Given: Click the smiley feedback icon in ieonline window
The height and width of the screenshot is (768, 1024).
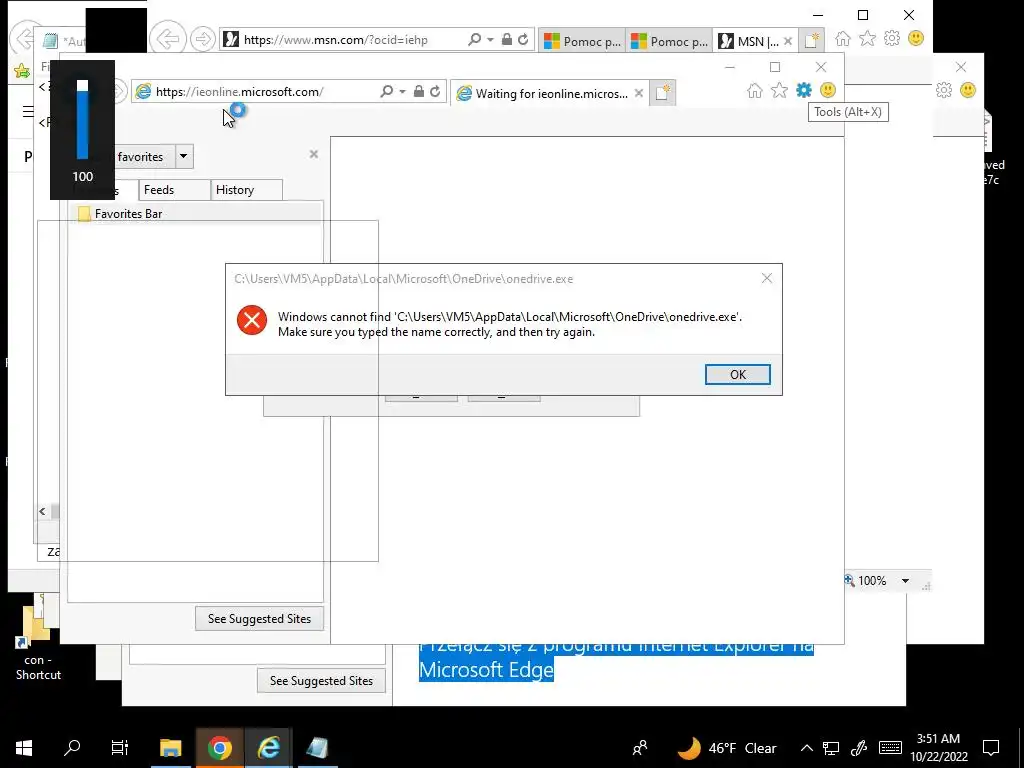Looking at the screenshot, I should 828,91.
